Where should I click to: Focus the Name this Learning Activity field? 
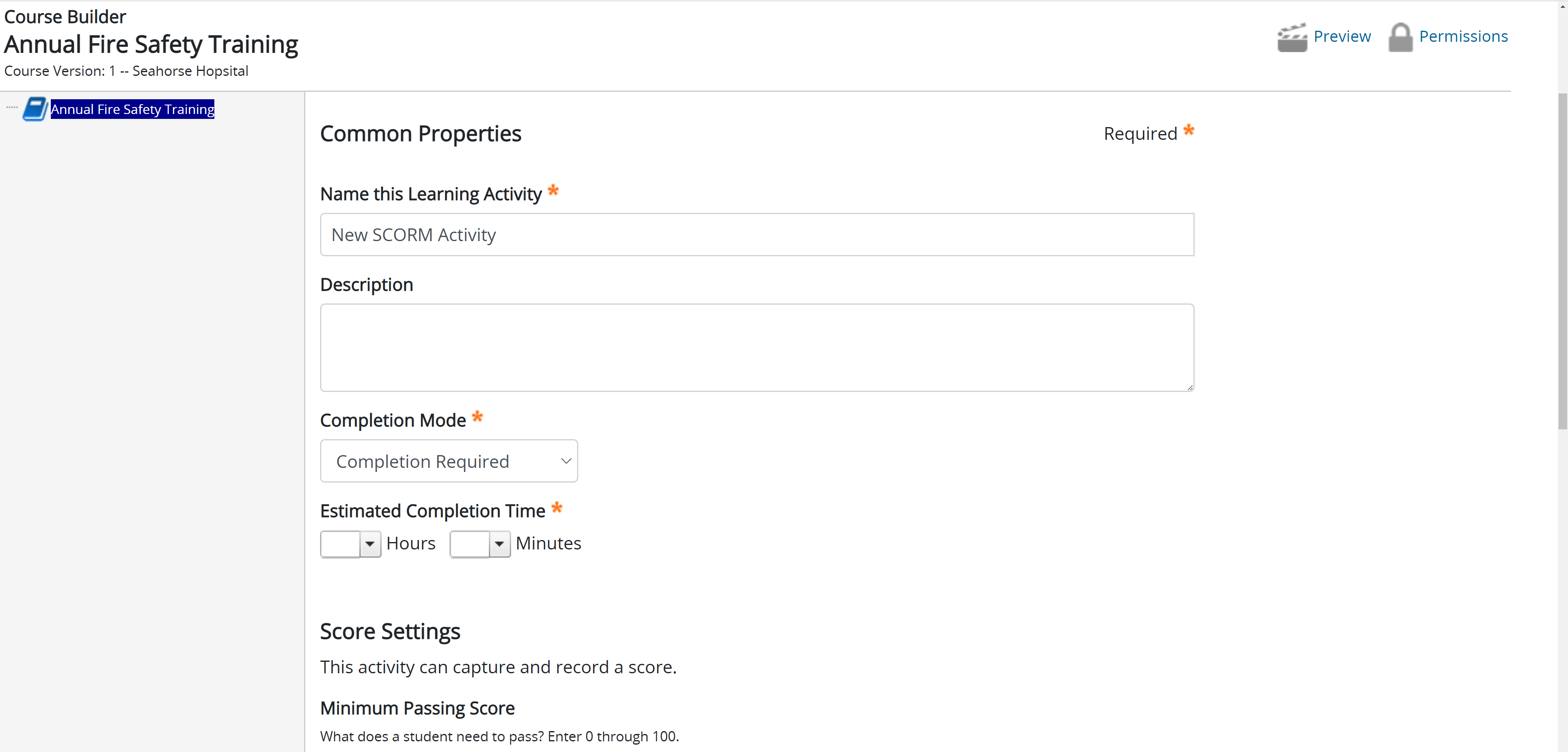757,235
